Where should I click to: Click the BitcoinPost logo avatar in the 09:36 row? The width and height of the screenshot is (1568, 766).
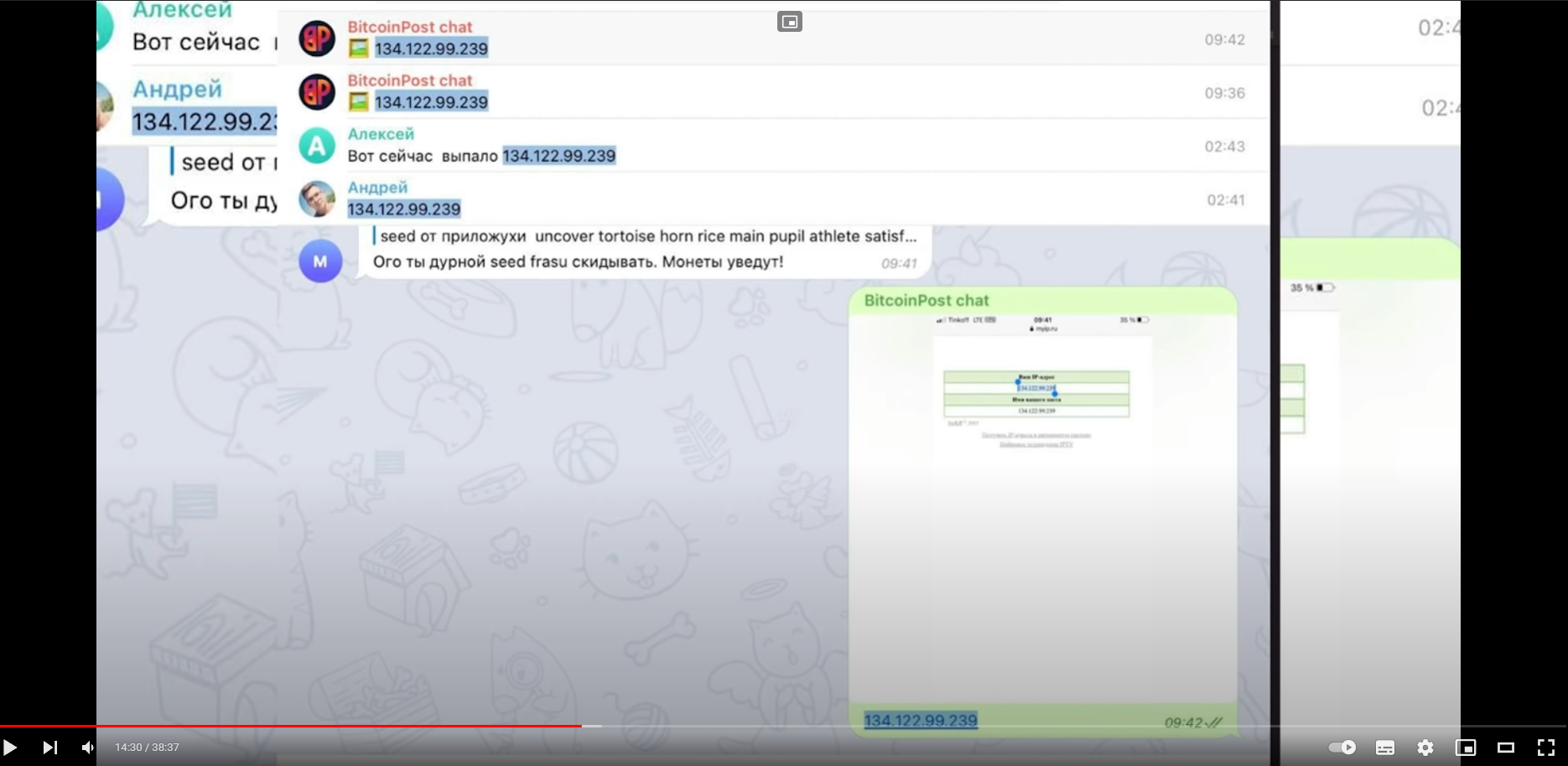317,92
